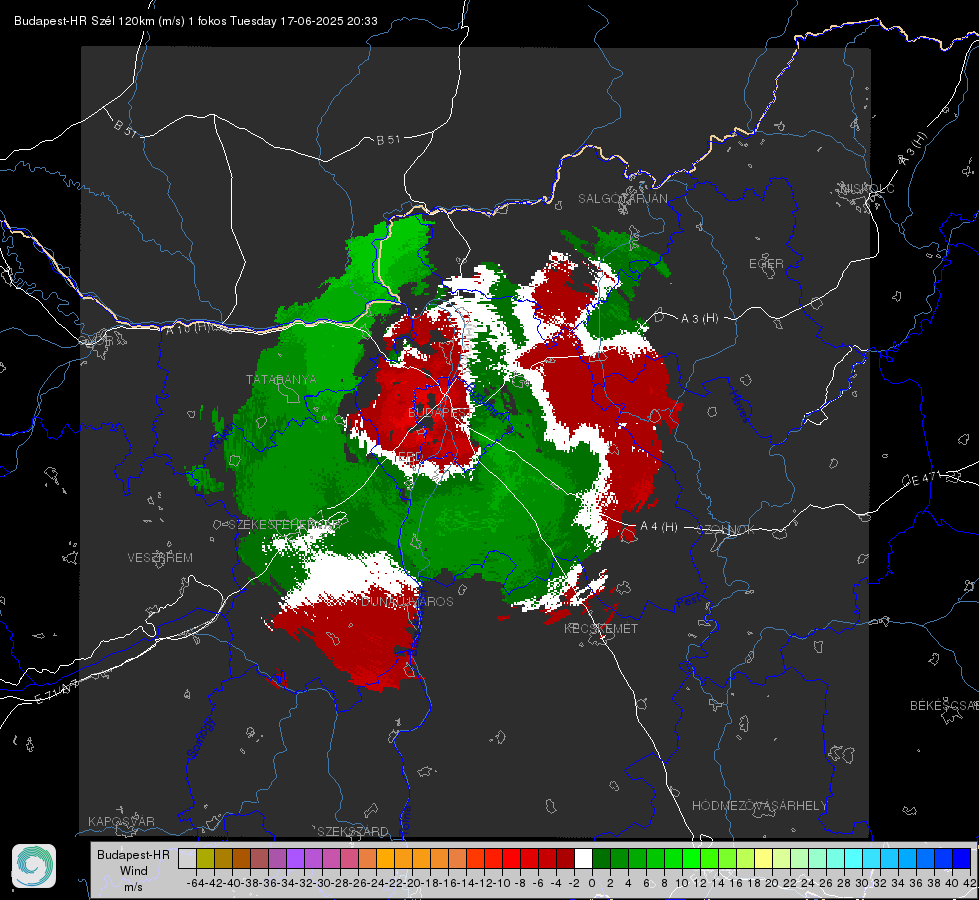
Task: Select the cyan swatch between 28 and 30
Action: [854, 858]
